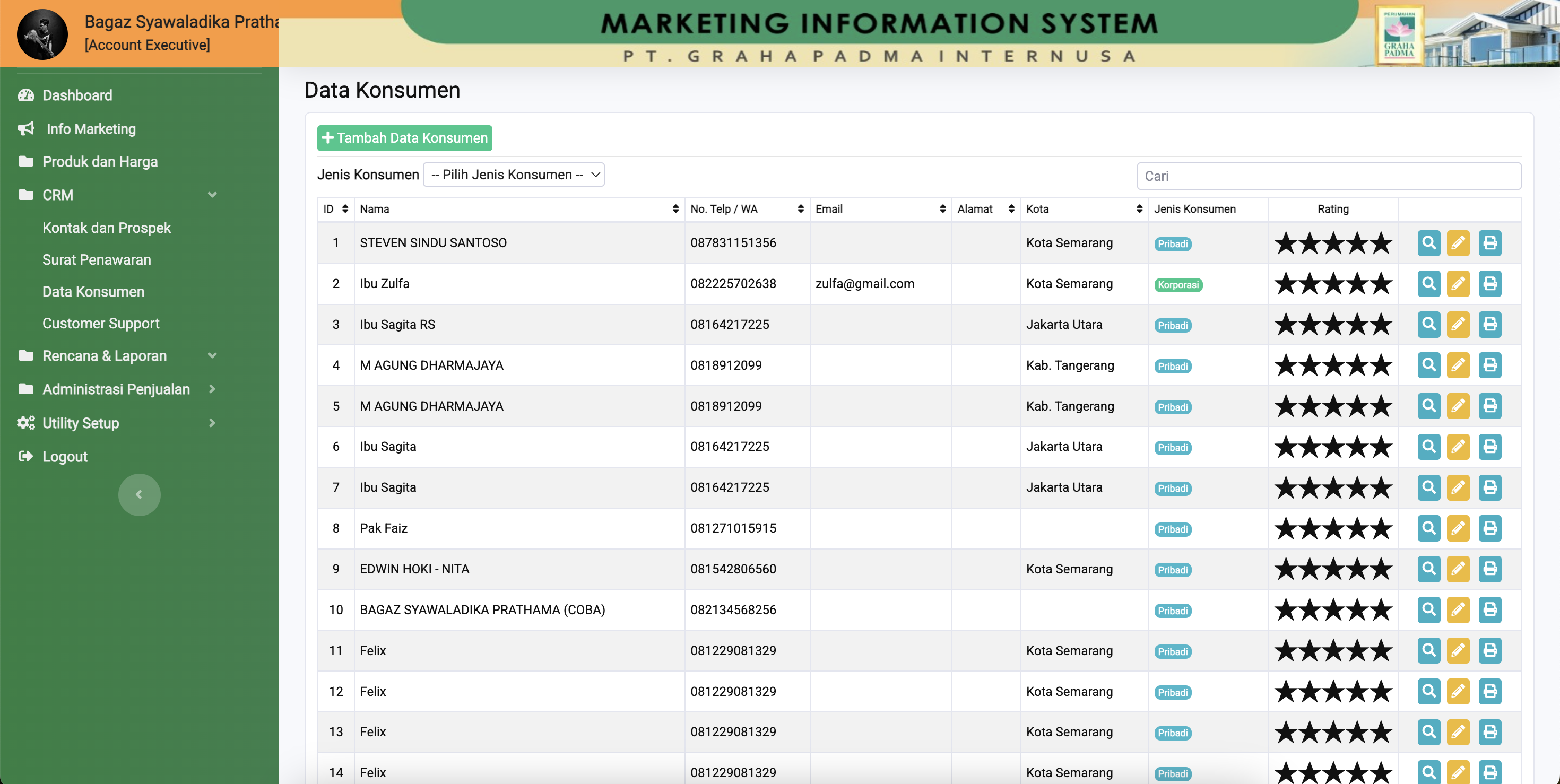Click the edit pencil icon for Pak Faiz
This screenshot has height=784, width=1560.
pyautogui.click(x=1458, y=528)
